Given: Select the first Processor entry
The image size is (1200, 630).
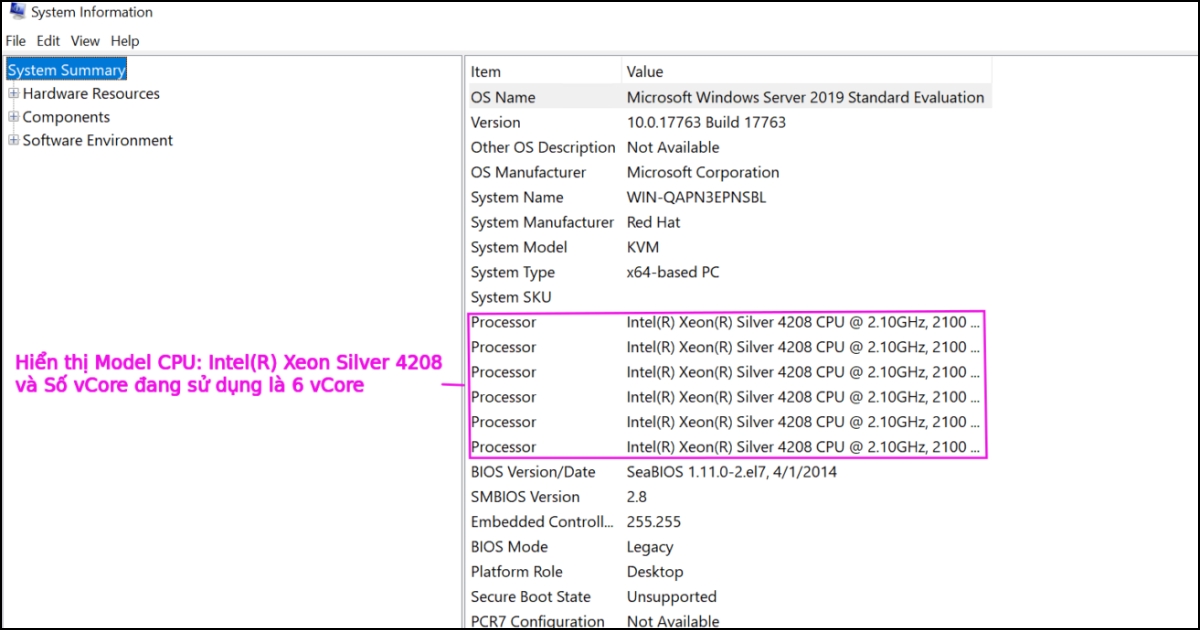Looking at the screenshot, I should point(700,322).
